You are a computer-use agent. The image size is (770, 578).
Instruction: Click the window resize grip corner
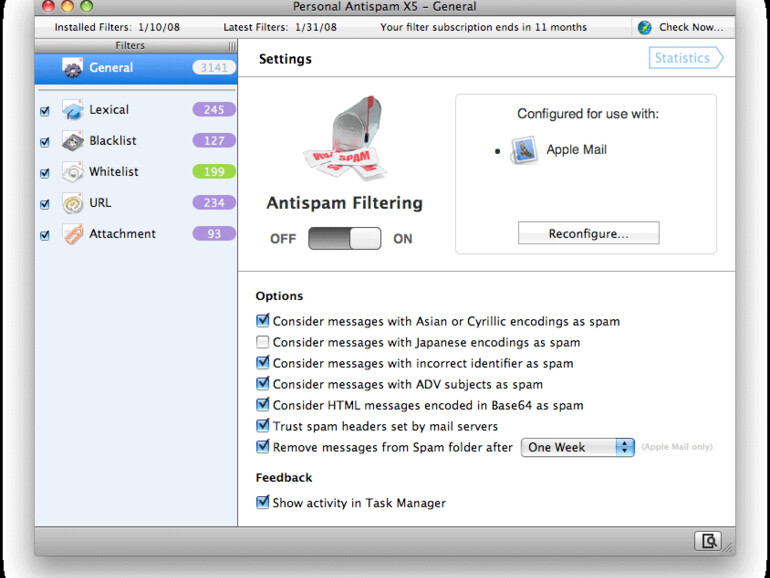click(728, 547)
